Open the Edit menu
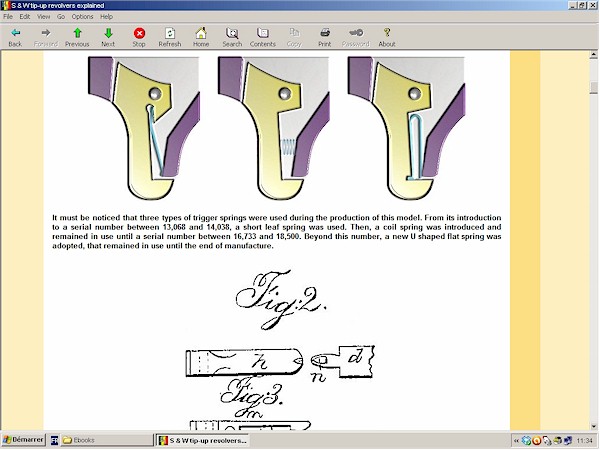600x450 pixels. pos(25,16)
